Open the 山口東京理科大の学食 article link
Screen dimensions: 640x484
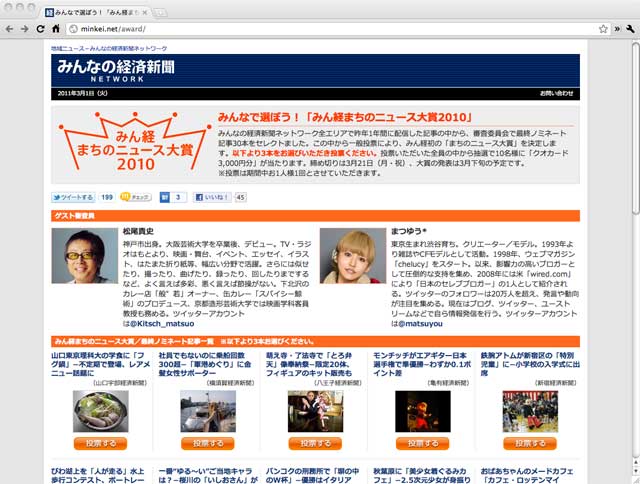[100, 364]
